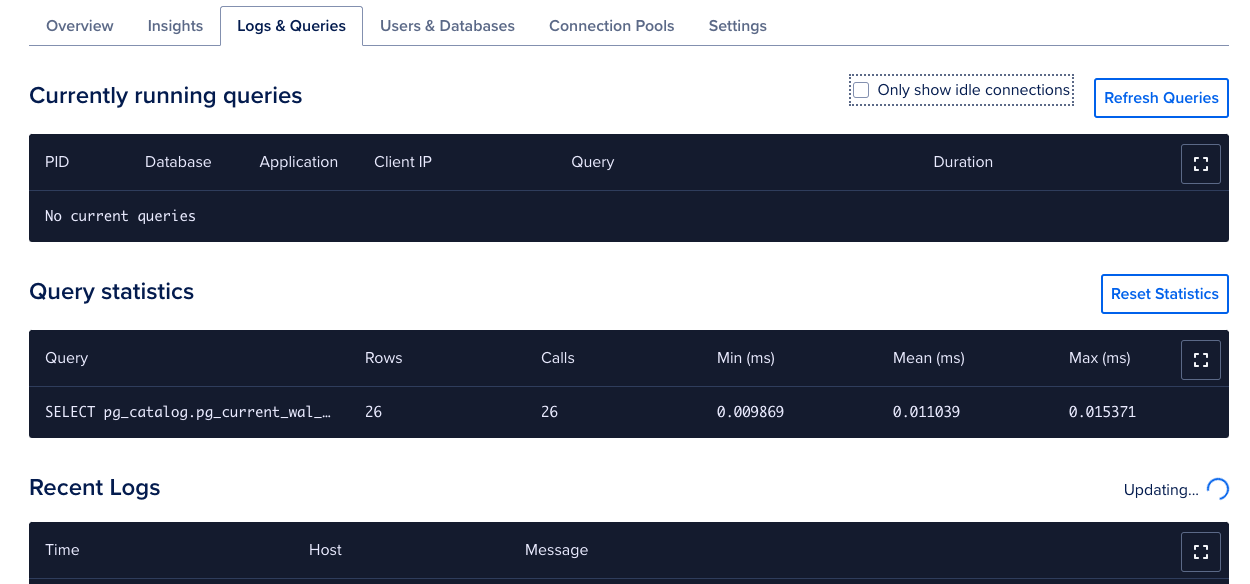Click the Reset Statistics button
The height and width of the screenshot is (584, 1250).
[x=1165, y=294]
